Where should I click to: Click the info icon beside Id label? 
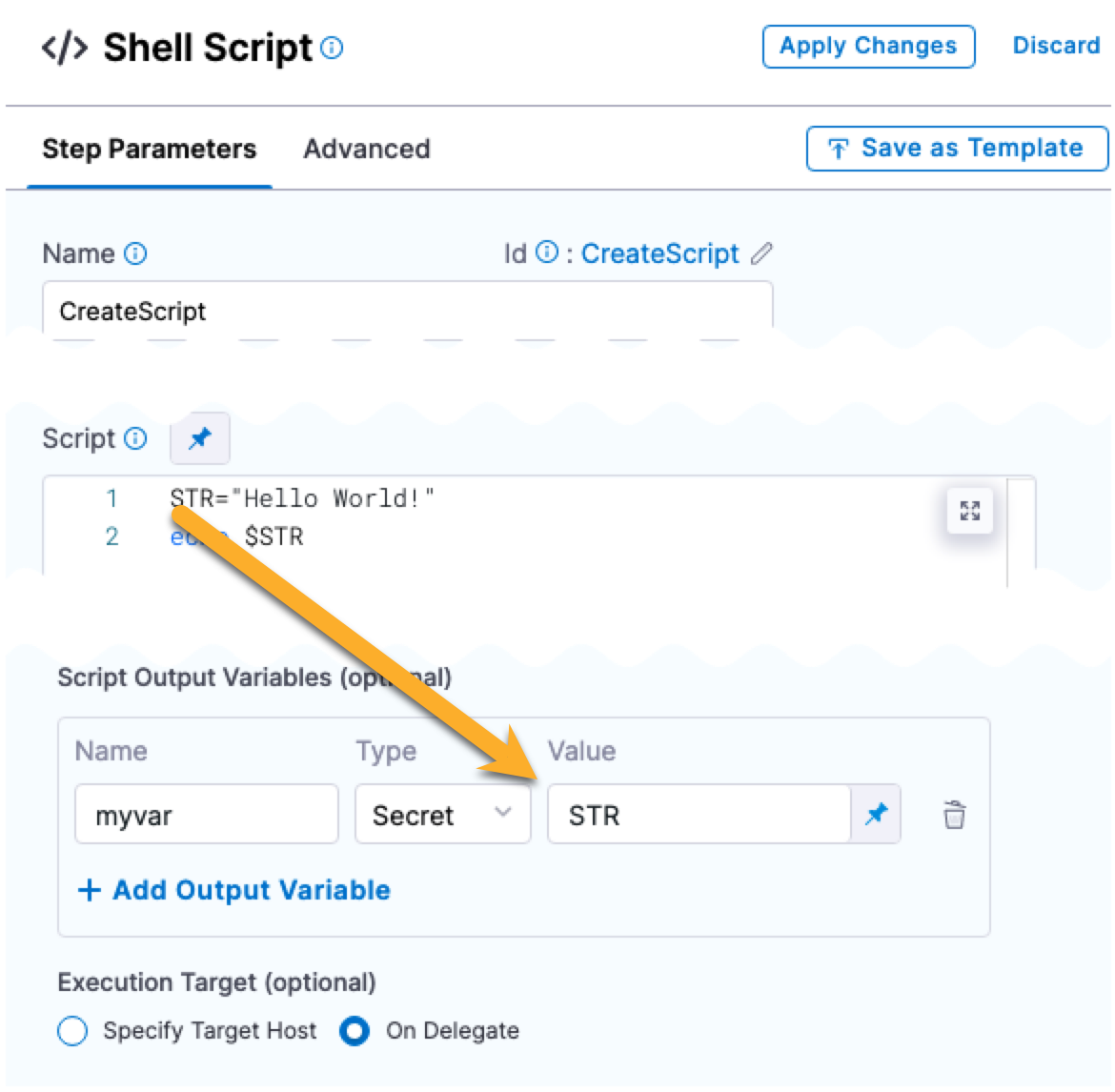point(546,253)
